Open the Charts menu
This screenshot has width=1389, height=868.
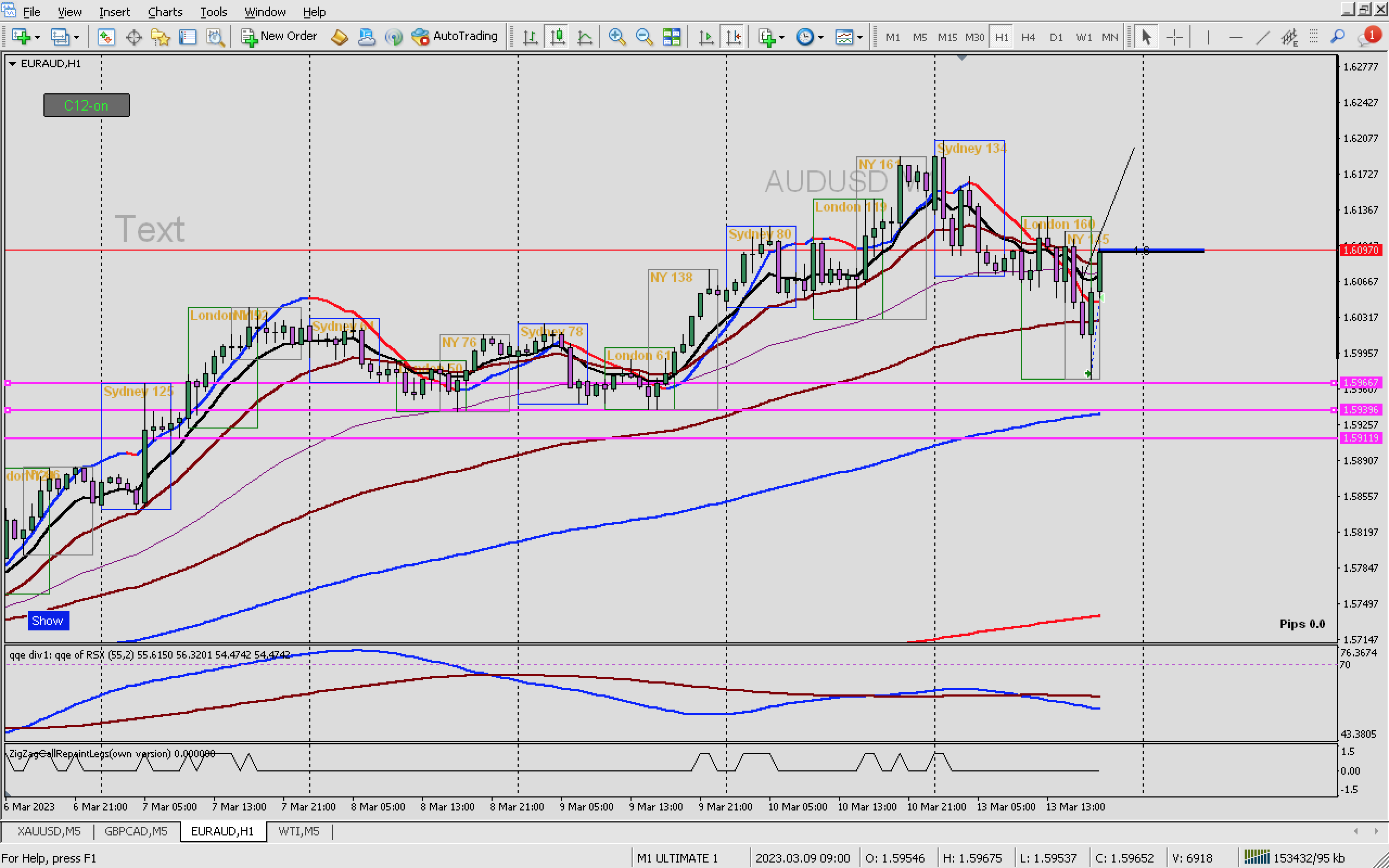165,11
